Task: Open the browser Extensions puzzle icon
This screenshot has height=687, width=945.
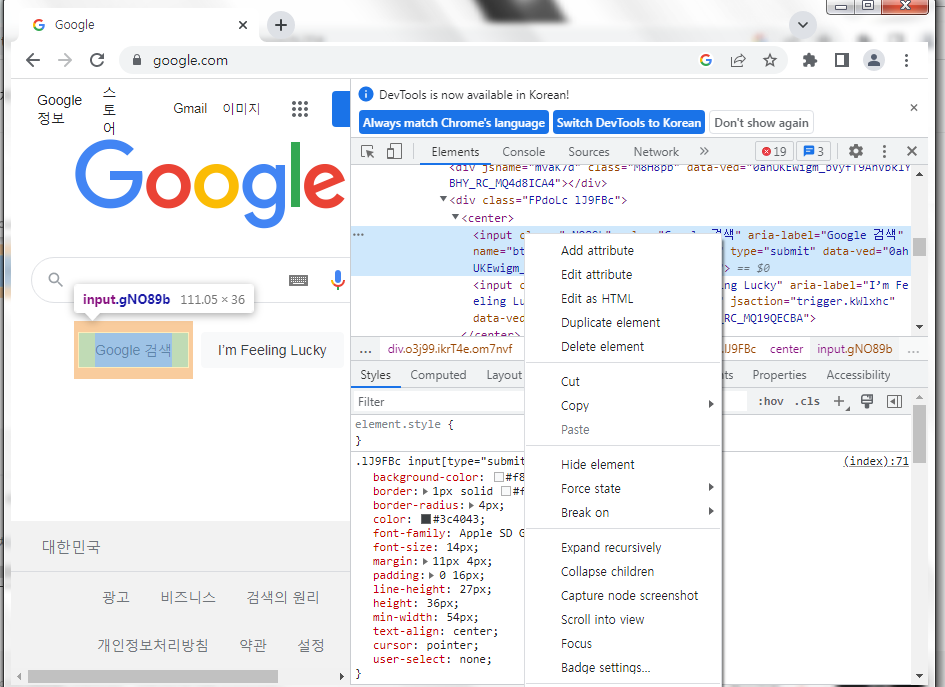Action: pyautogui.click(x=809, y=60)
